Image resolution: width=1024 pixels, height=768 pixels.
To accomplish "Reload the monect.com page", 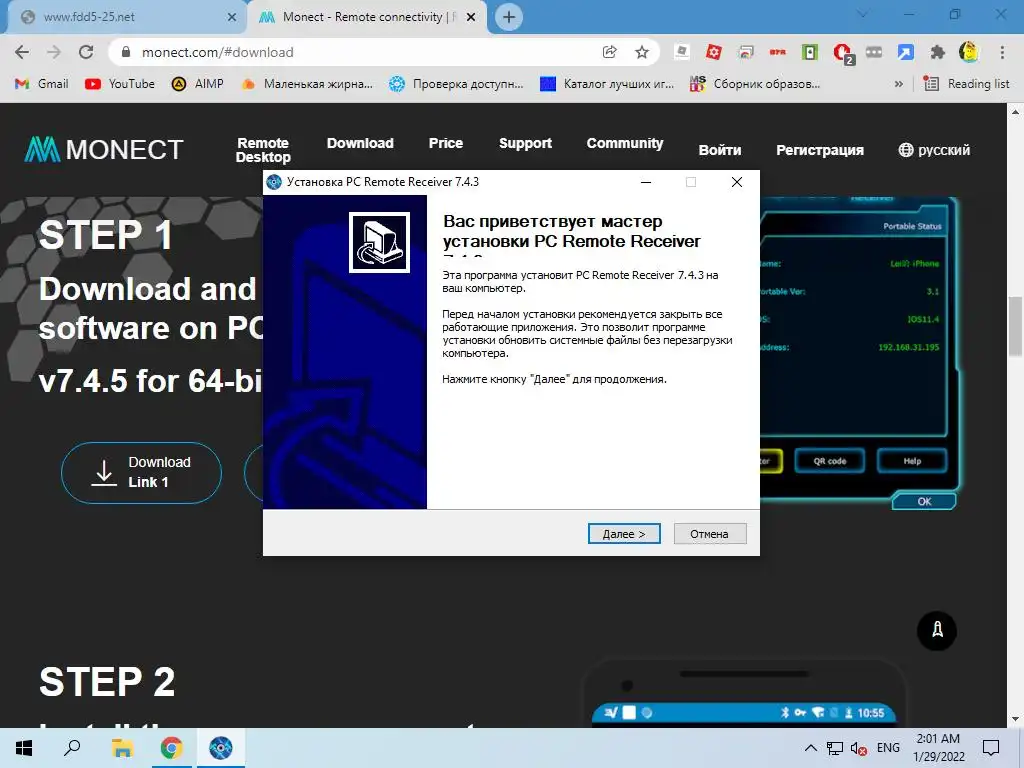I will tap(86, 52).
